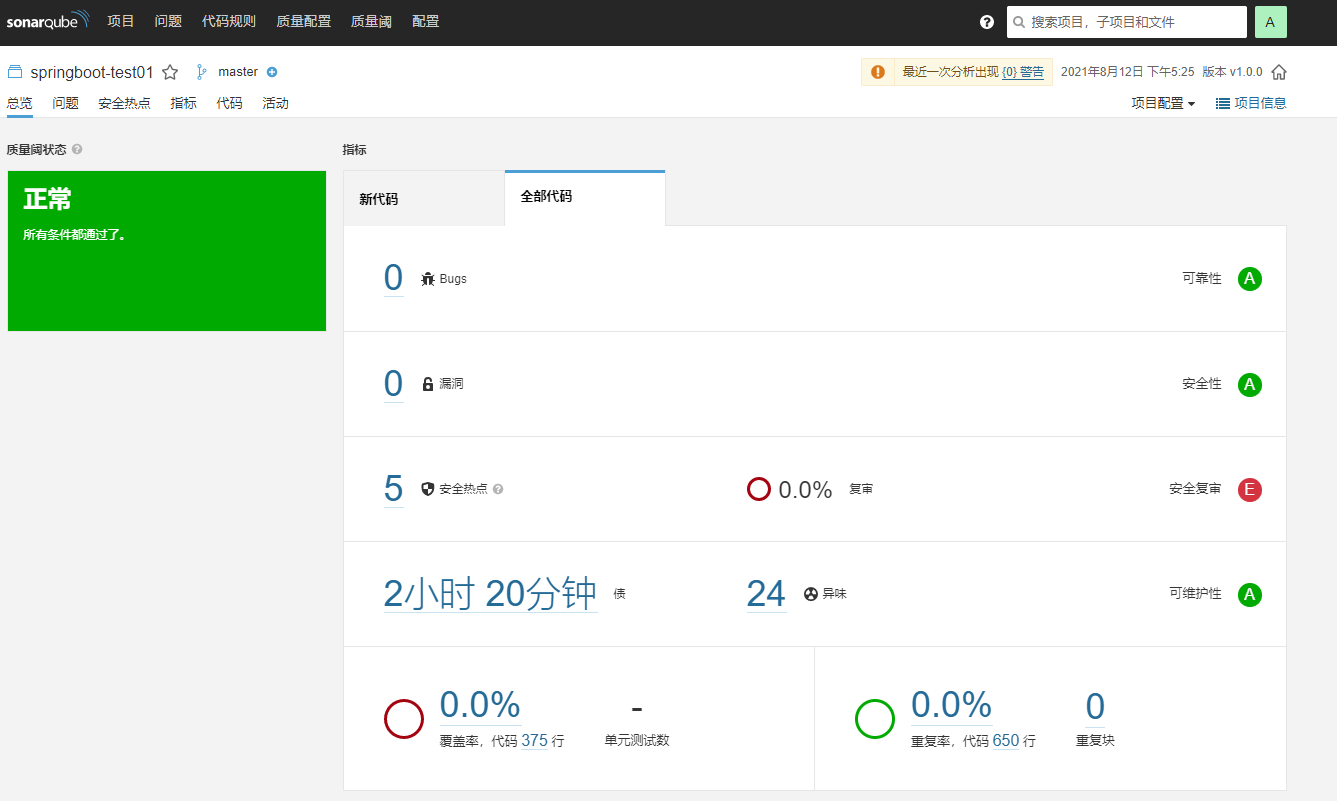
Task: Open the 代码 project tab
Action: pyautogui.click(x=230, y=103)
